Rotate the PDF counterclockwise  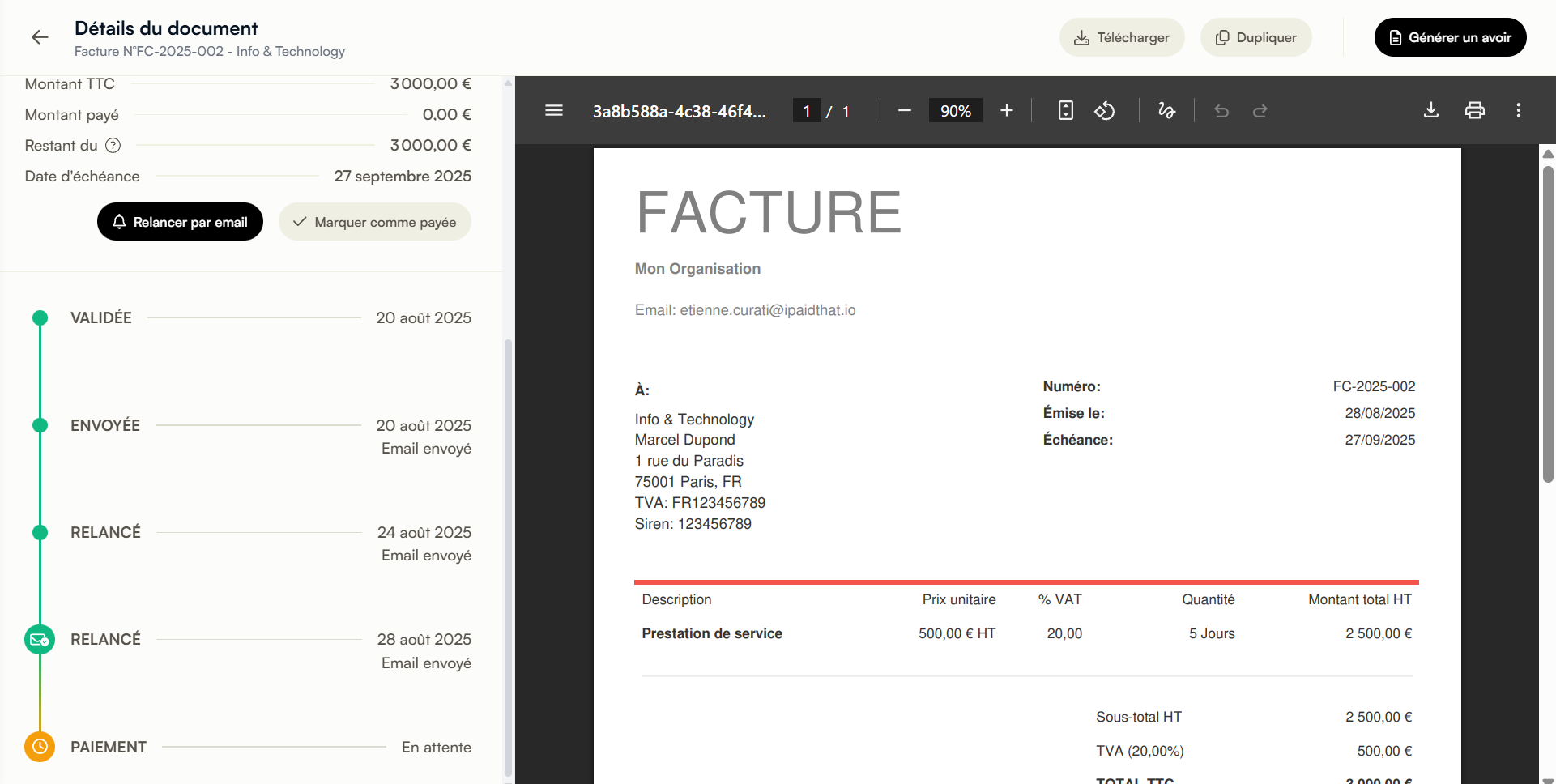click(x=1105, y=110)
